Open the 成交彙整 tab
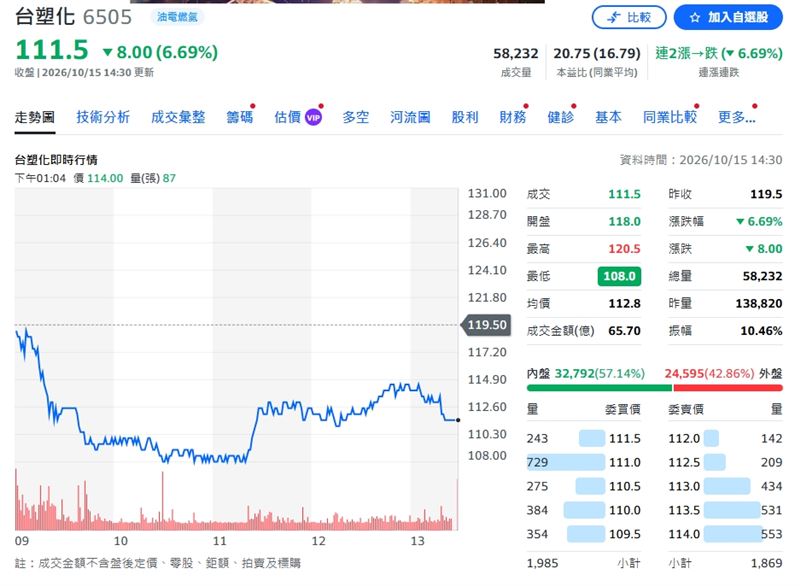Image resolution: width=800 pixels, height=586 pixels. pos(178,117)
